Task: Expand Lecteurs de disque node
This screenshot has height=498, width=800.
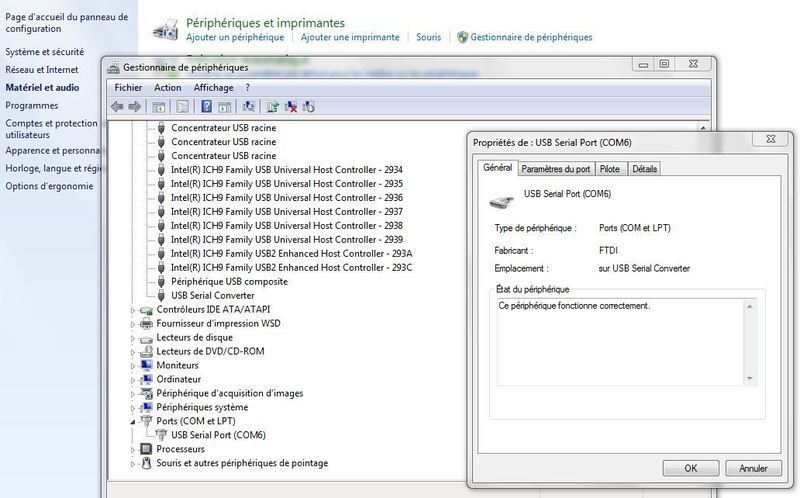Action: (133, 338)
